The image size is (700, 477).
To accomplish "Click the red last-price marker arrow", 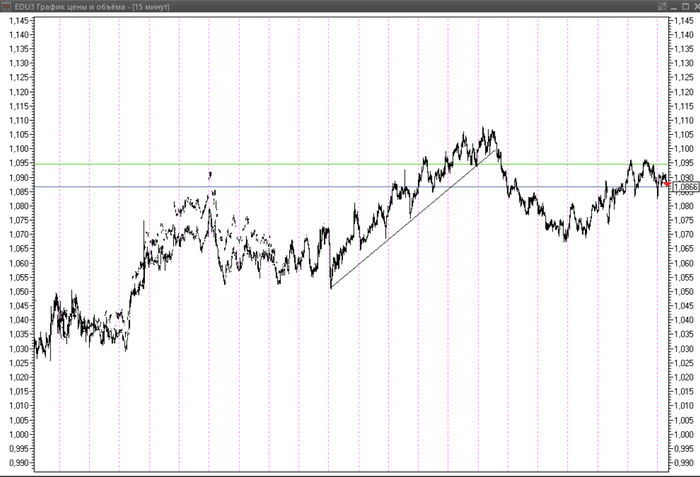I will point(667,184).
